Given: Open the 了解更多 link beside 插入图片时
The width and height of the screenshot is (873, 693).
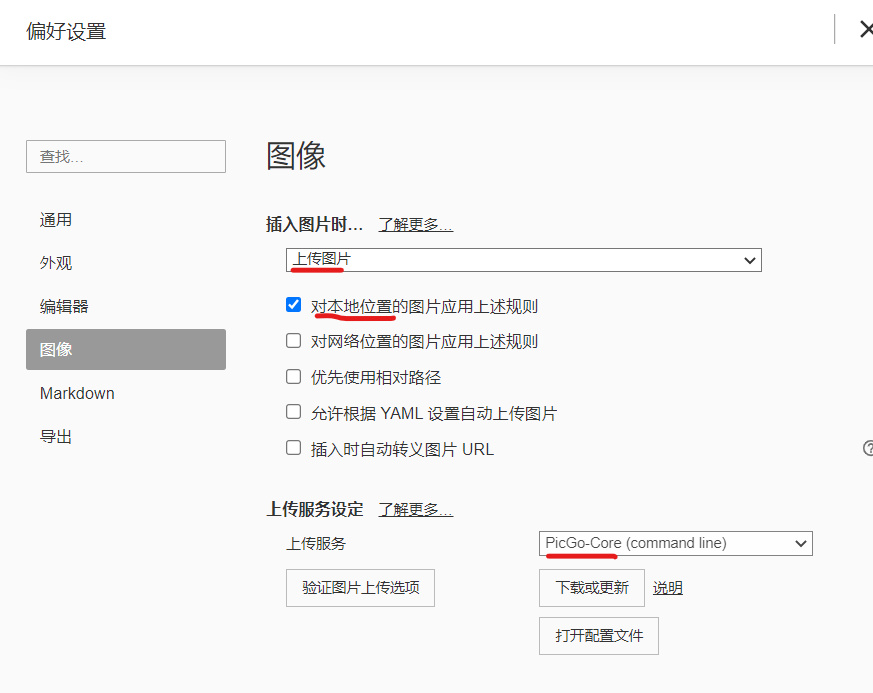Looking at the screenshot, I should (x=414, y=224).
